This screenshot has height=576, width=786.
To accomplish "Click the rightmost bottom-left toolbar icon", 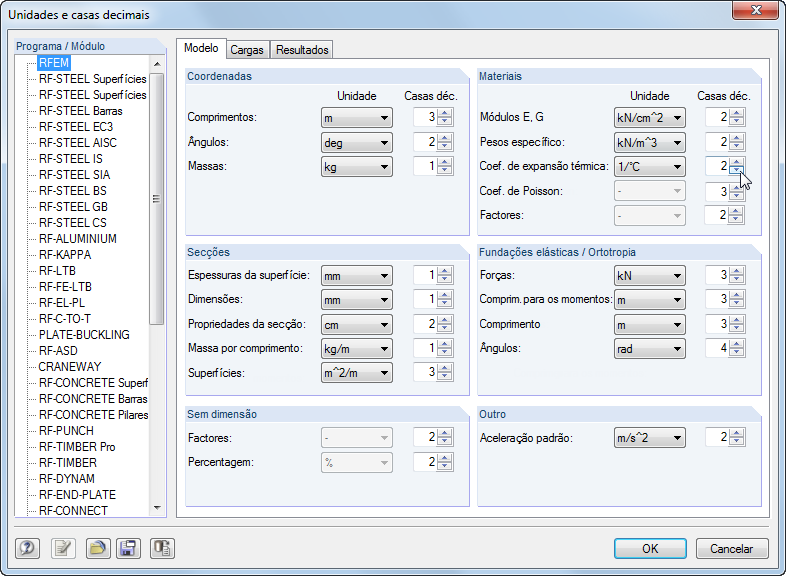I will point(162,548).
